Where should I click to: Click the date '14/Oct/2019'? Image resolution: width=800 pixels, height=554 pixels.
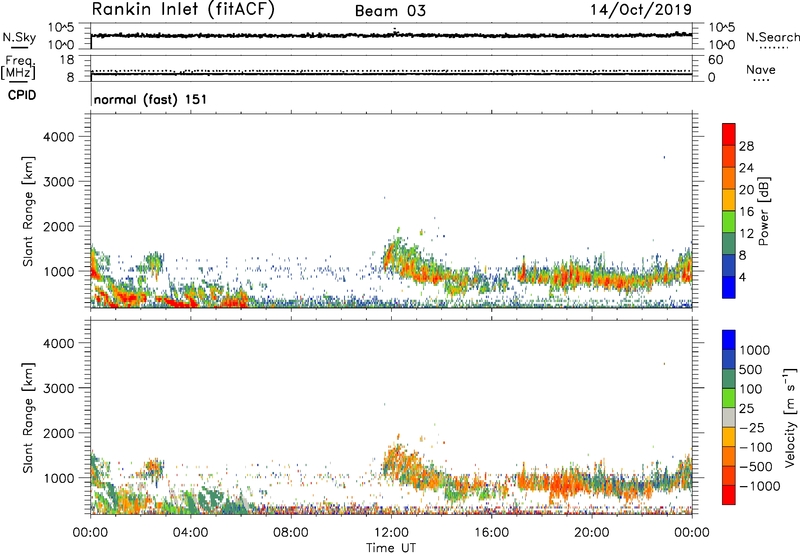tap(641, 10)
